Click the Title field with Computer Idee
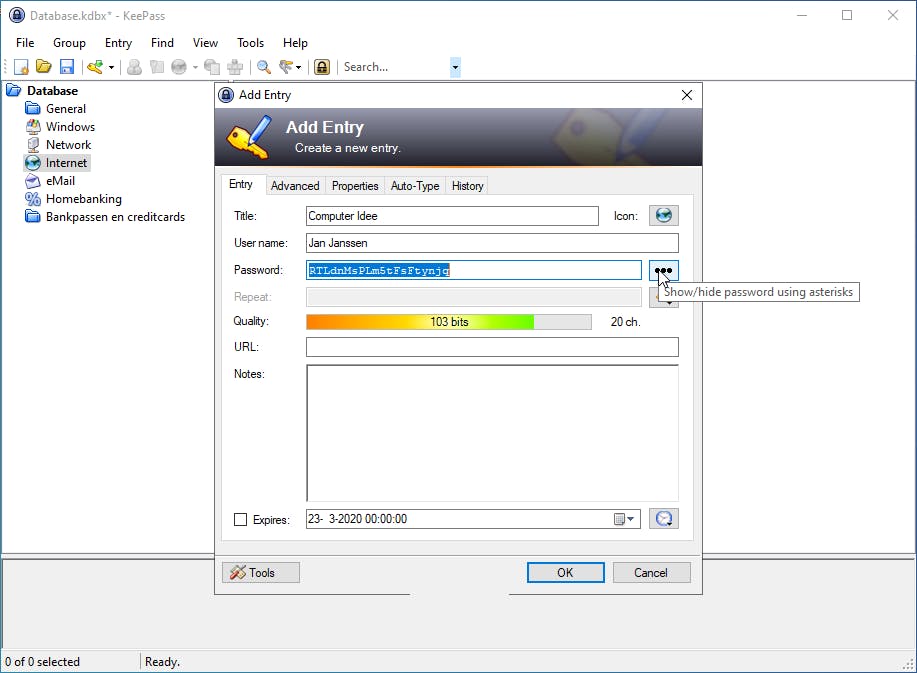917x673 pixels. pos(452,216)
